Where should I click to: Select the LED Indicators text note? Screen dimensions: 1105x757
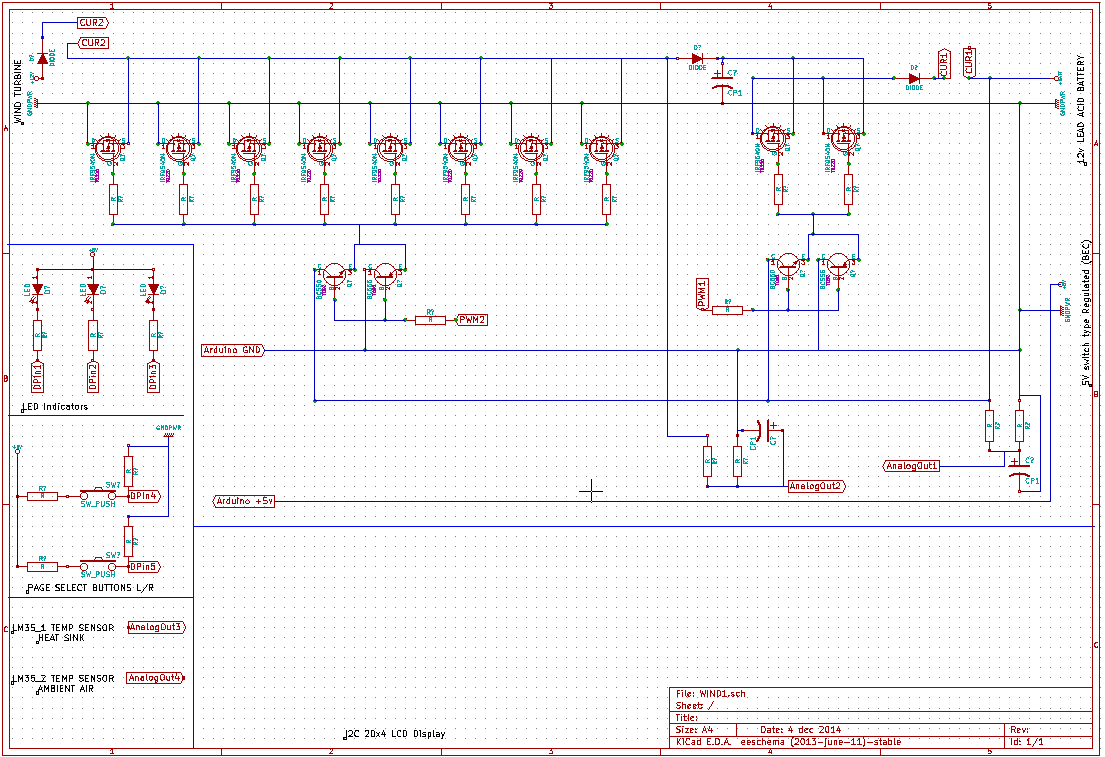[x=55, y=407]
